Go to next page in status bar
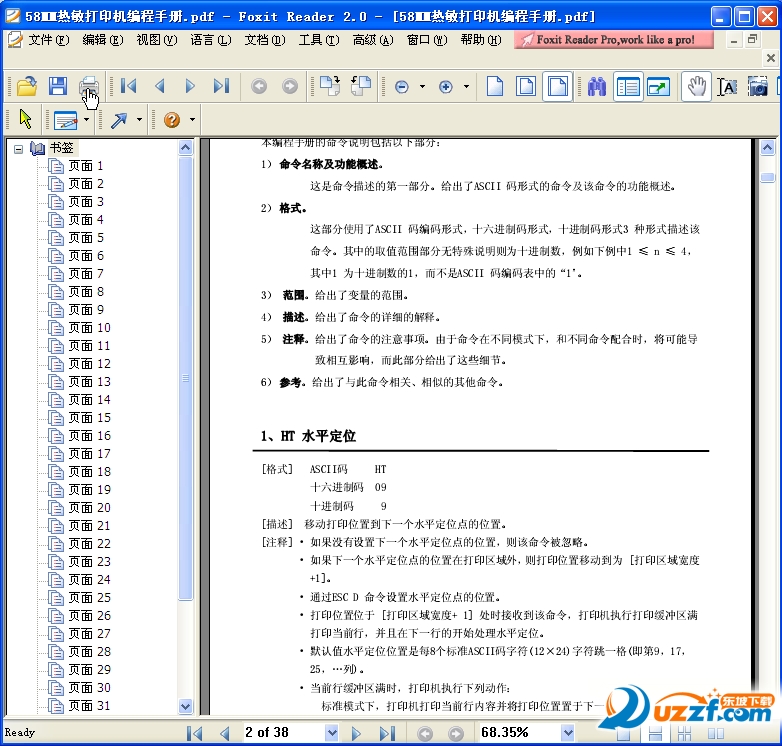 356,733
